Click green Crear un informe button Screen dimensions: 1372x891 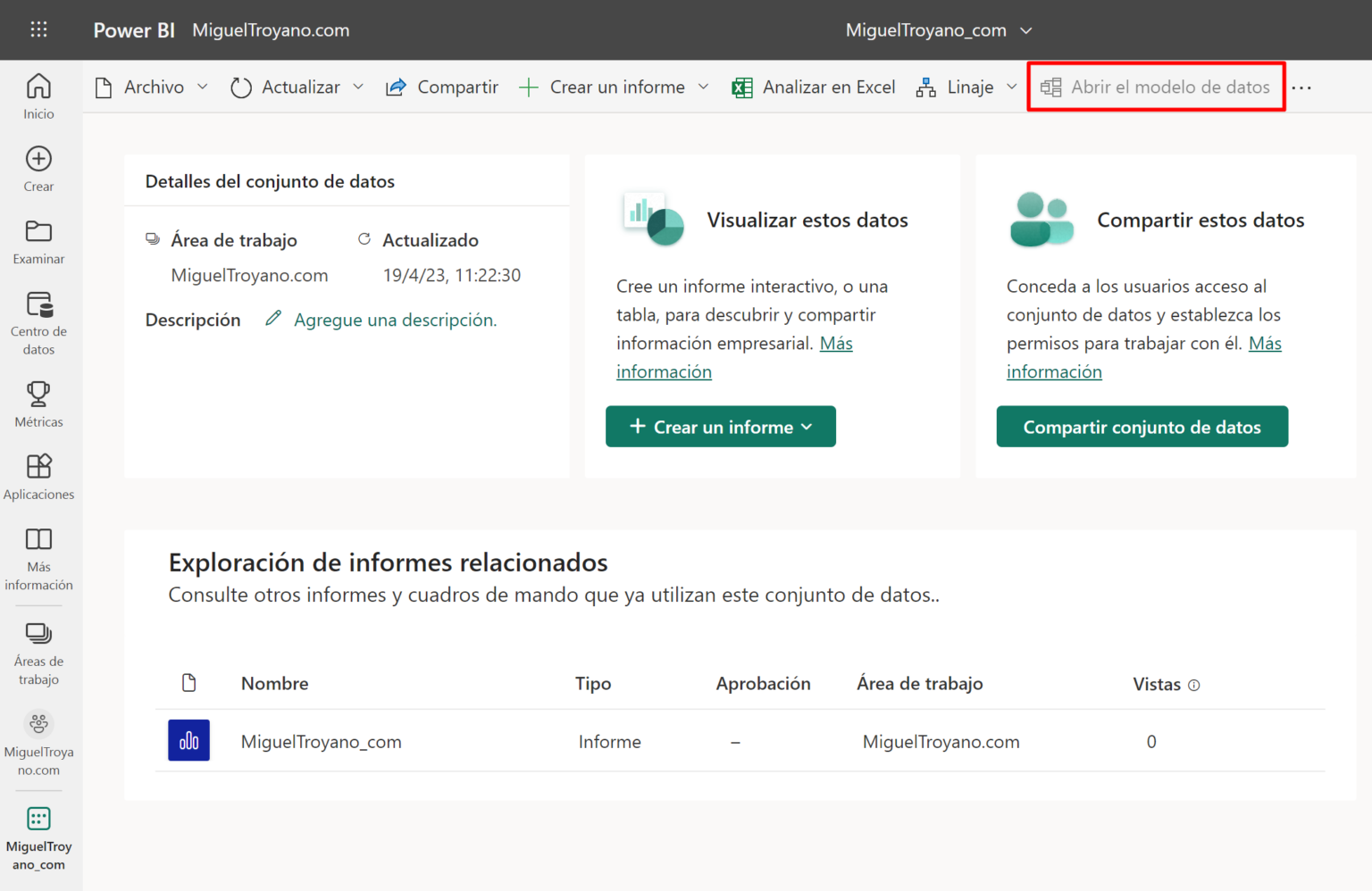tap(721, 427)
